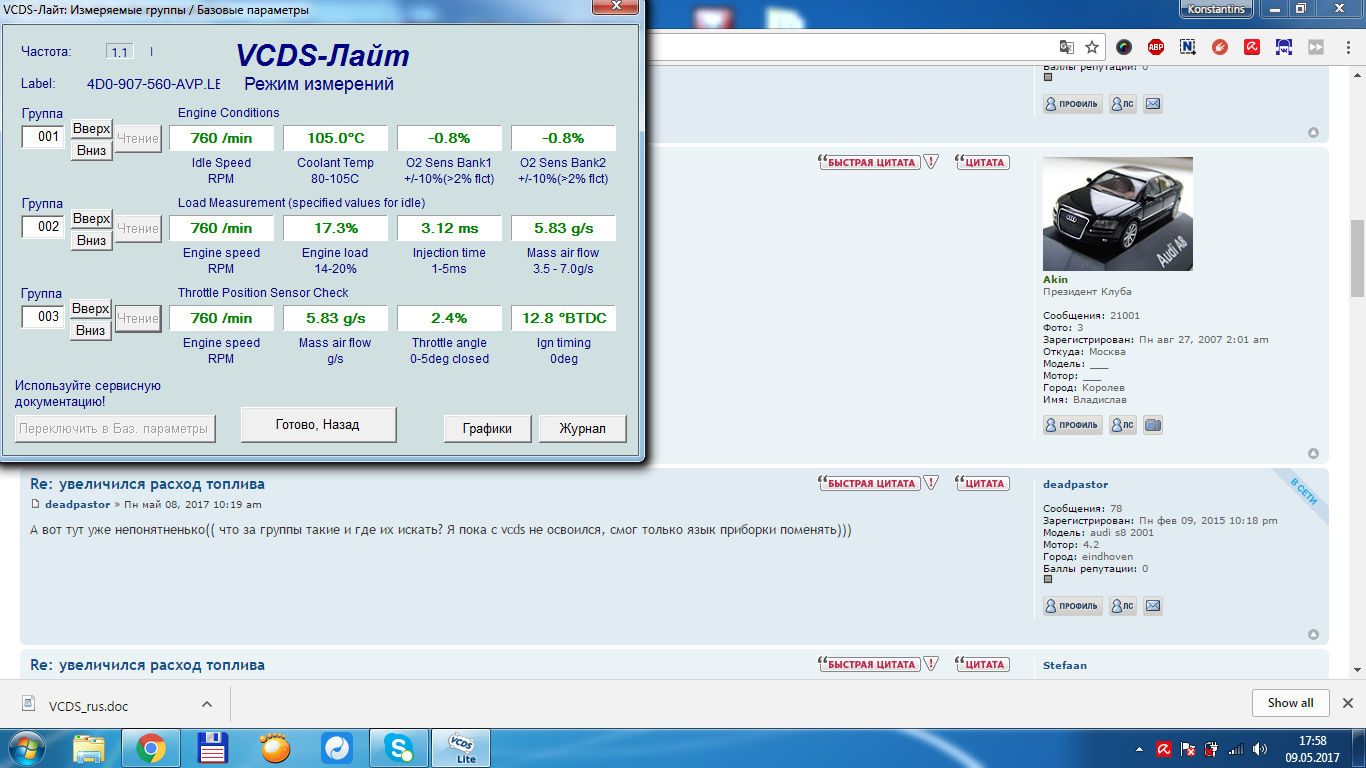Image resolution: width=1366 pixels, height=768 pixels.
Task: Click ПРОФИЛЬ button under Akin's info
Action: pos(1073,425)
